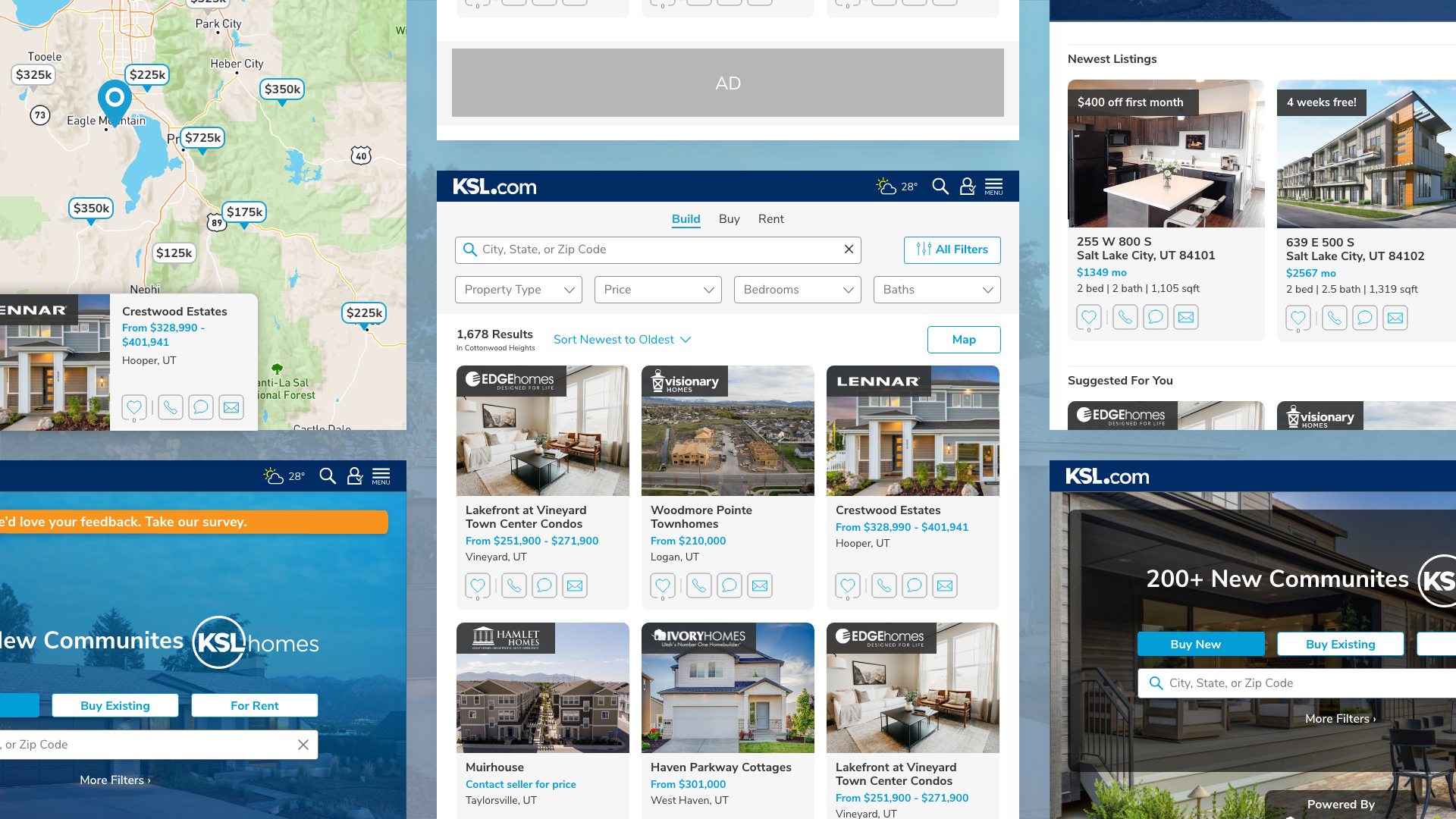The width and height of the screenshot is (1456, 819).
Task: Favorite Crestwood Estates in the center listing grid
Action: tap(848, 585)
